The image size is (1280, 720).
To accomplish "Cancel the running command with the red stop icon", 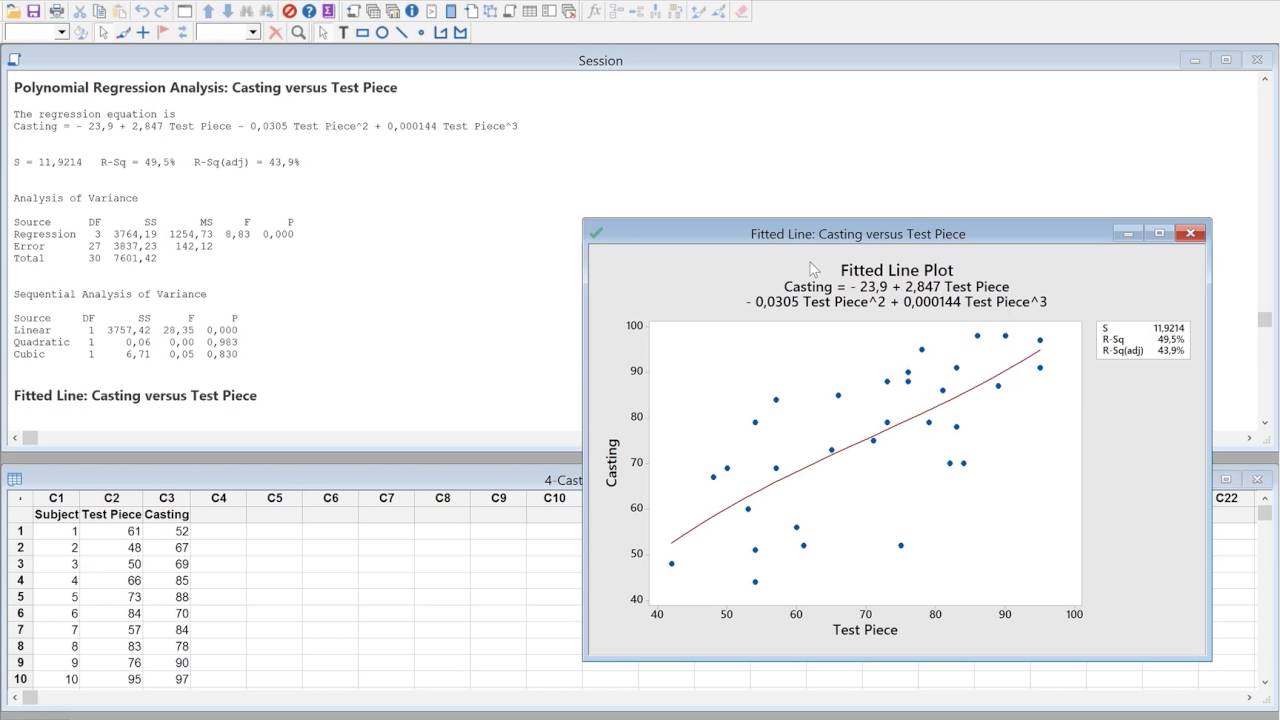I will click(289, 11).
